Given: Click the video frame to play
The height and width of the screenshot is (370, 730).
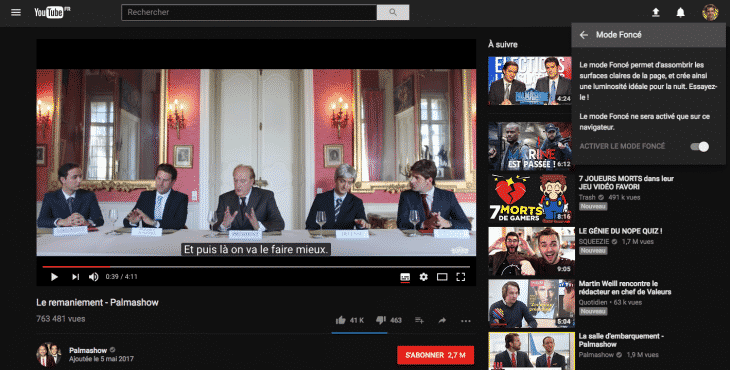Looking at the screenshot, I should 256,162.
